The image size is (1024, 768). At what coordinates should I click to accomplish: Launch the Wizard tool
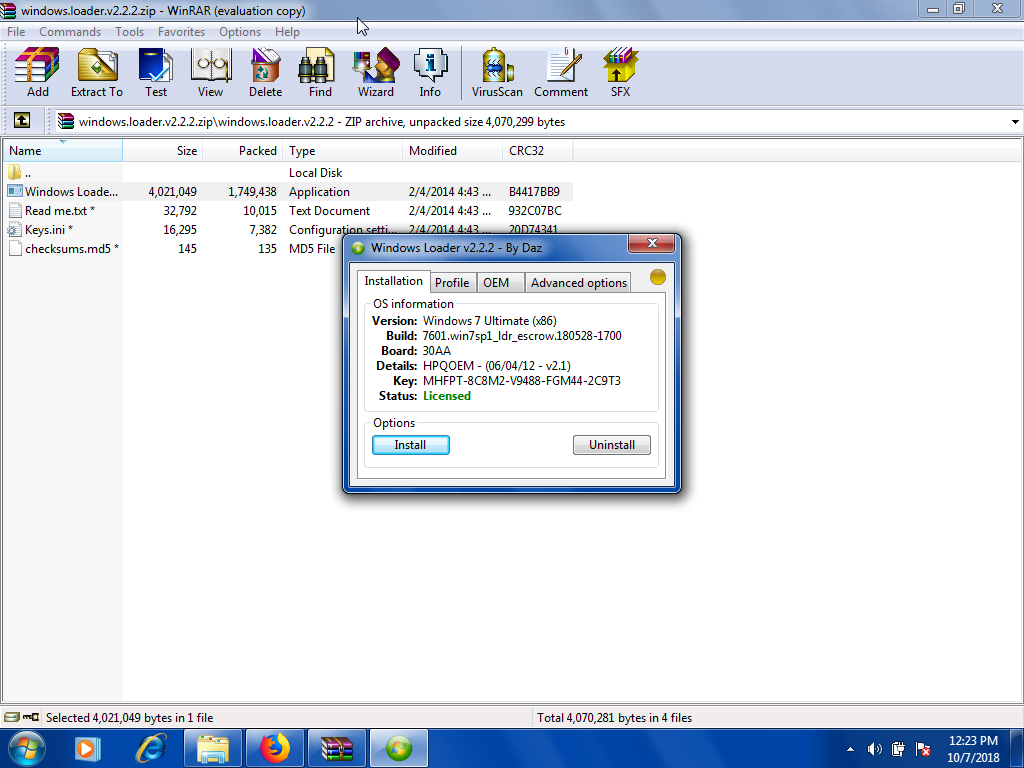pyautogui.click(x=376, y=72)
